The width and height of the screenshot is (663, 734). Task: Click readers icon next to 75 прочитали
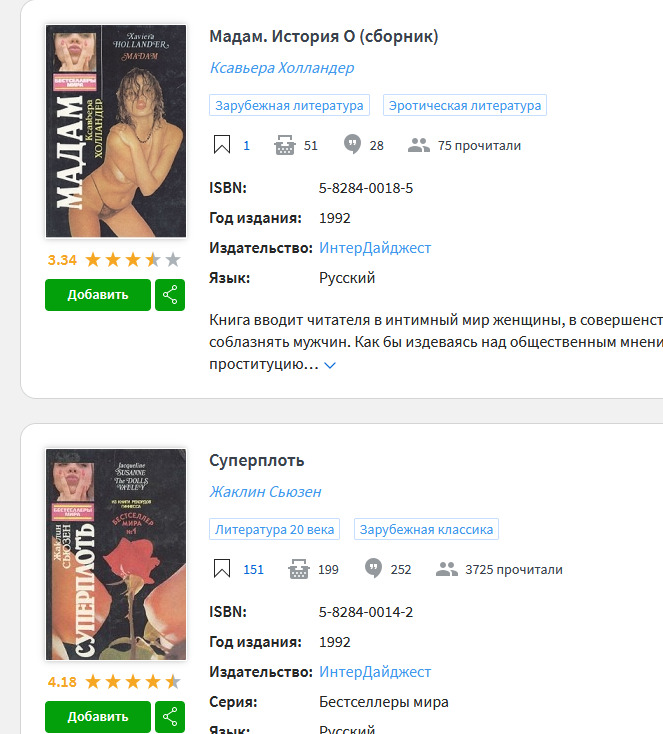coord(419,145)
